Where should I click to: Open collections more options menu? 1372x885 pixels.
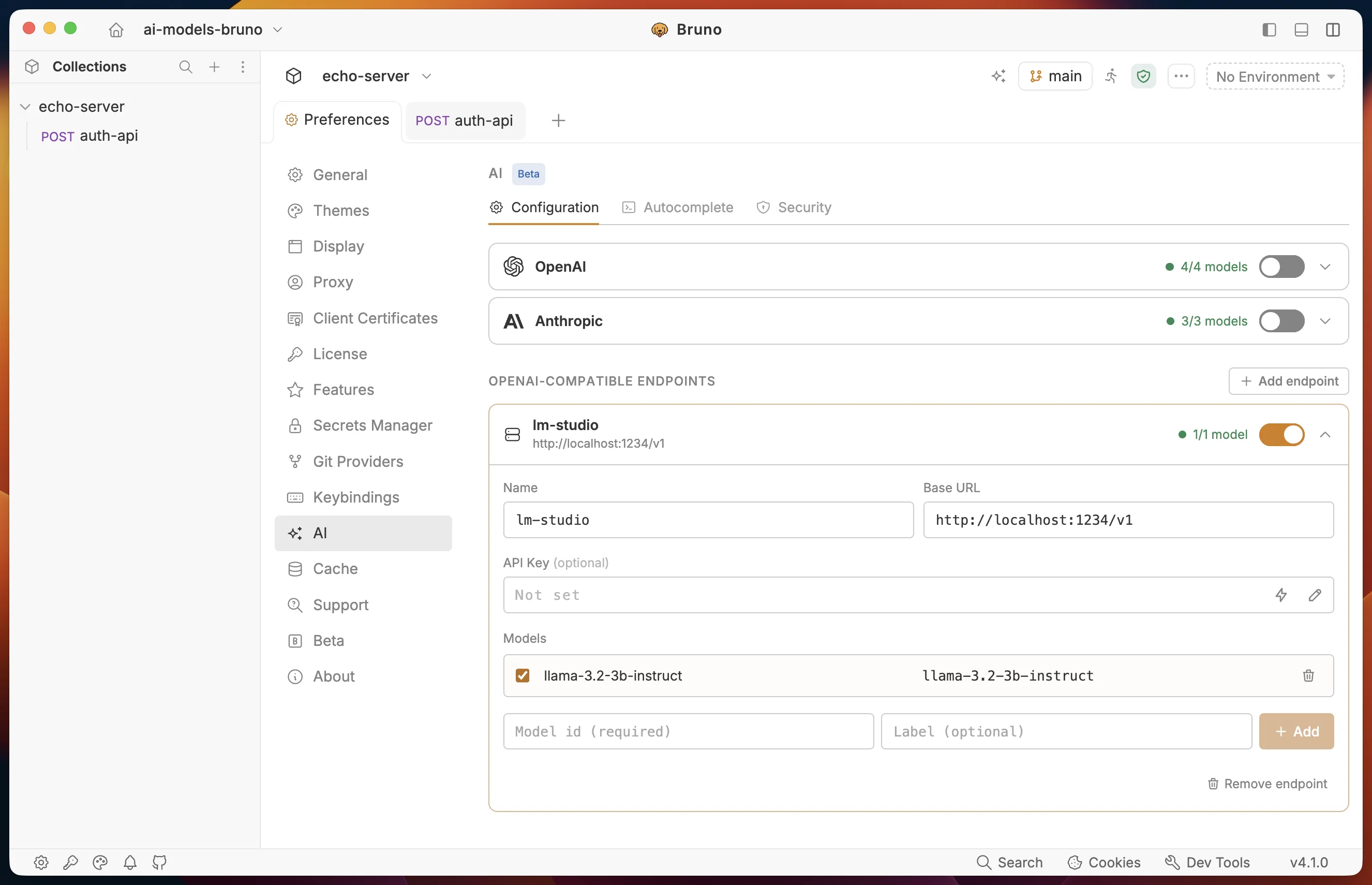click(x=243, y=67)
